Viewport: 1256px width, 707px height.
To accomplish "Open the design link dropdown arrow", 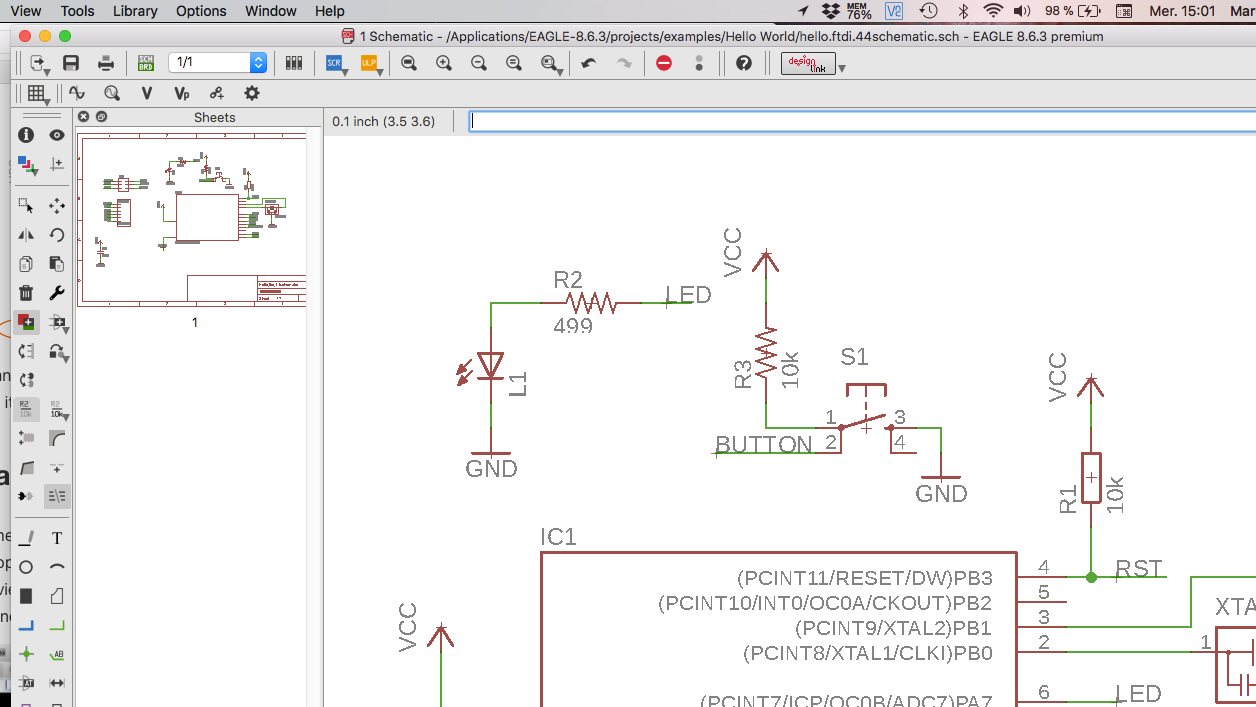I will point(842,68).
